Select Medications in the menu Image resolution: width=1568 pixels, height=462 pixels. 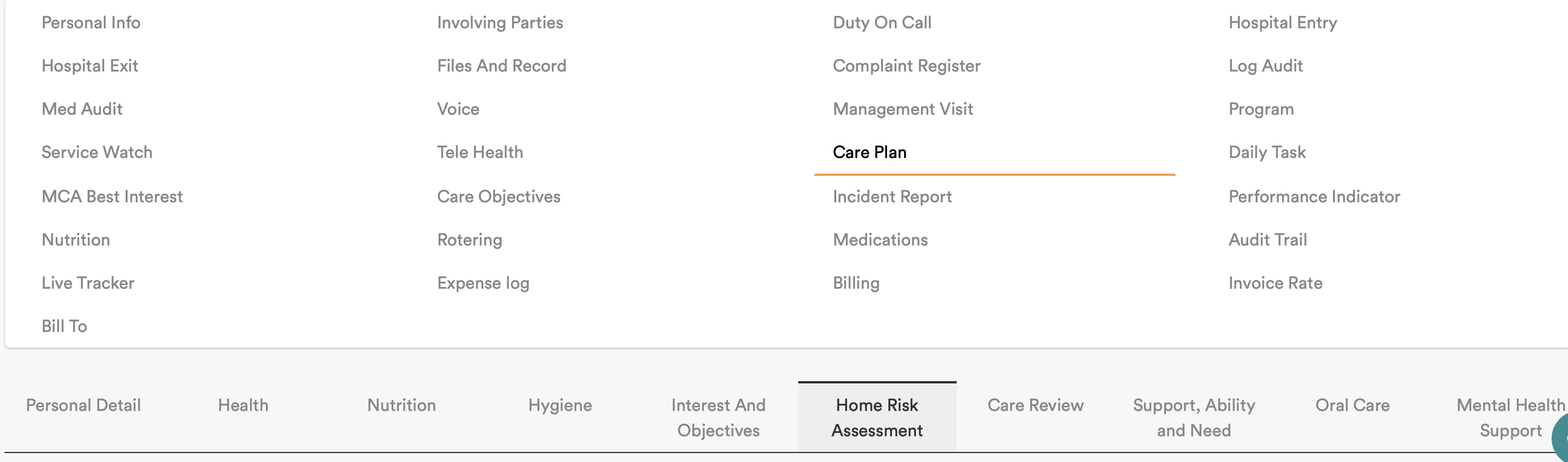[880, 240]
